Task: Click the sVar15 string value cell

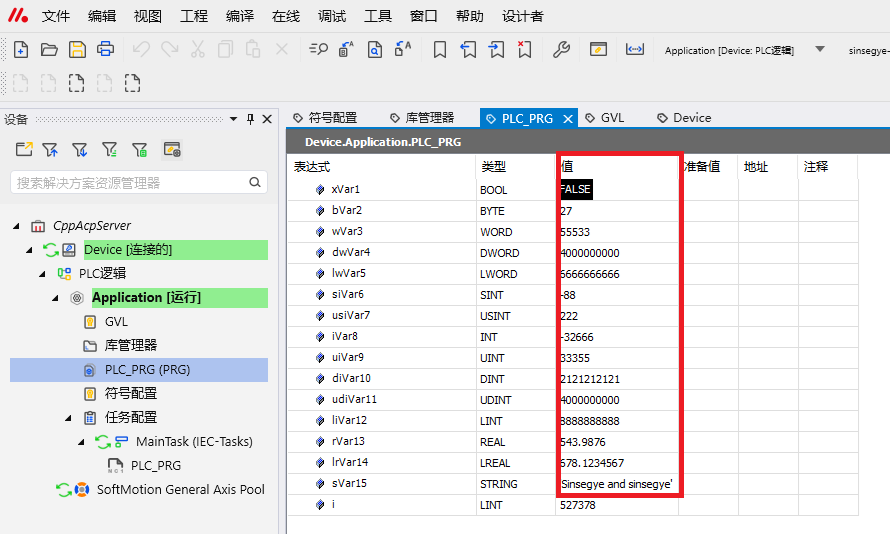Action: (x=617, y=484)
